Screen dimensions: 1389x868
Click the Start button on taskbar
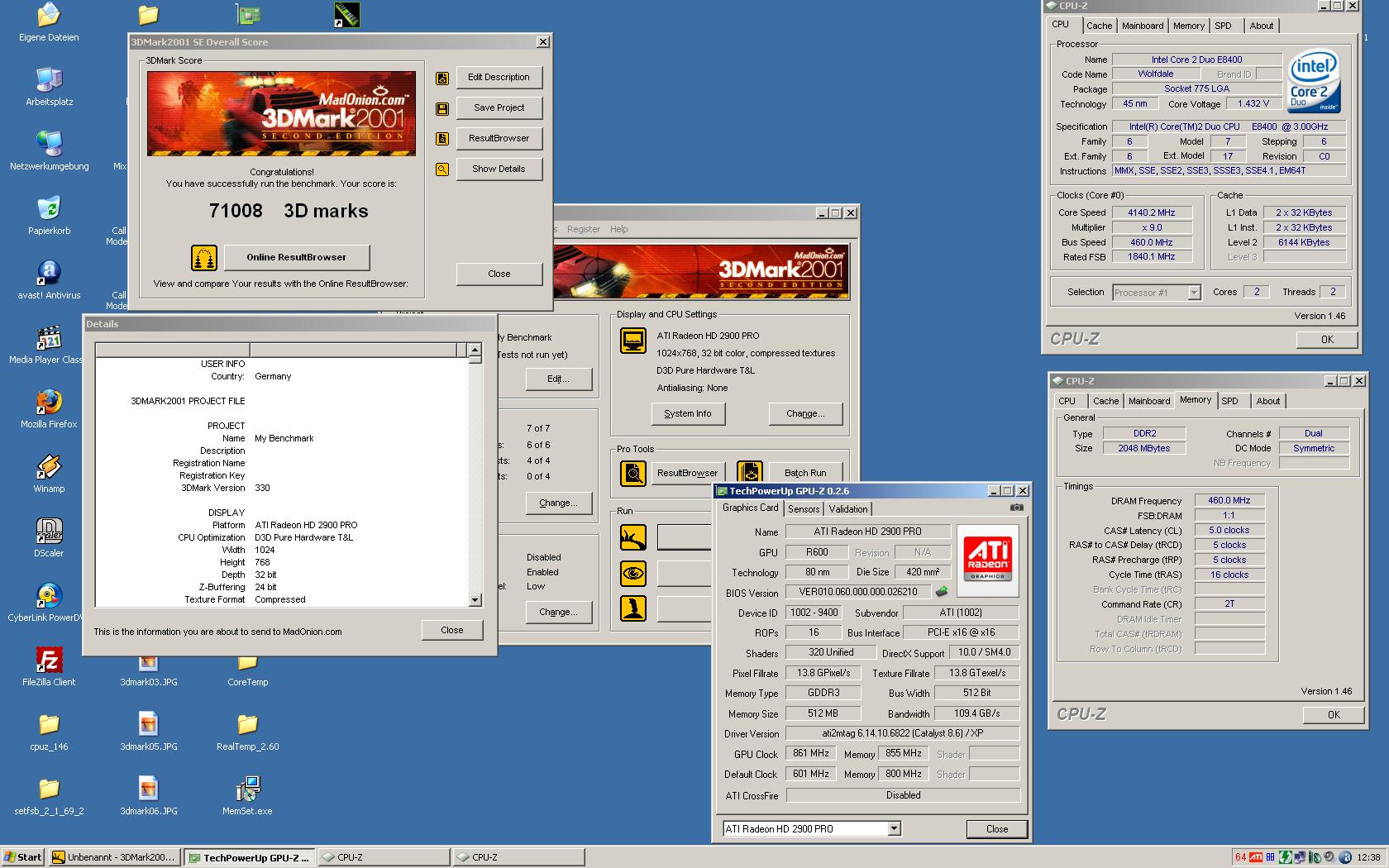pos(23,857)
